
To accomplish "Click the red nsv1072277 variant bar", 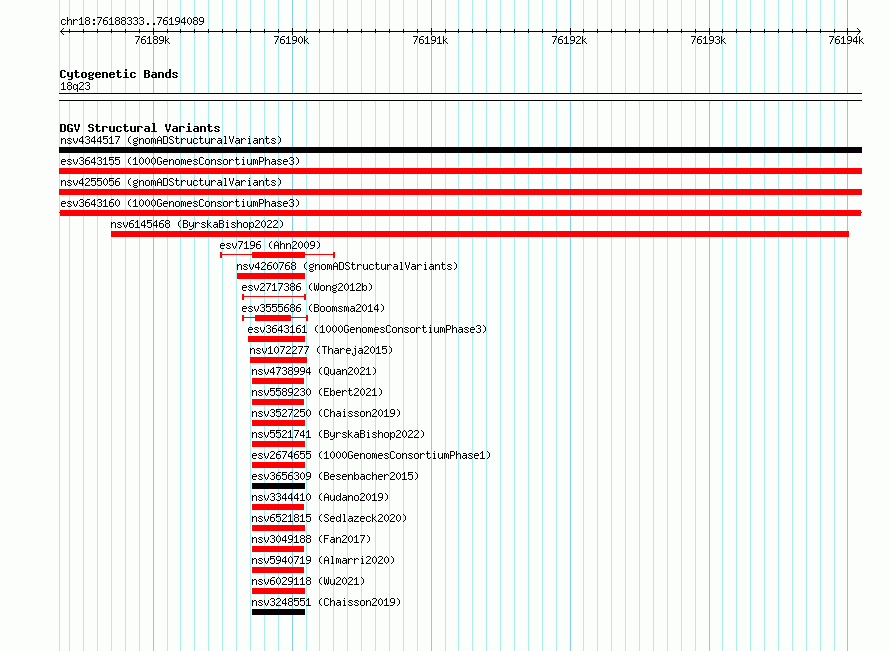I will (x=278, y=360).
